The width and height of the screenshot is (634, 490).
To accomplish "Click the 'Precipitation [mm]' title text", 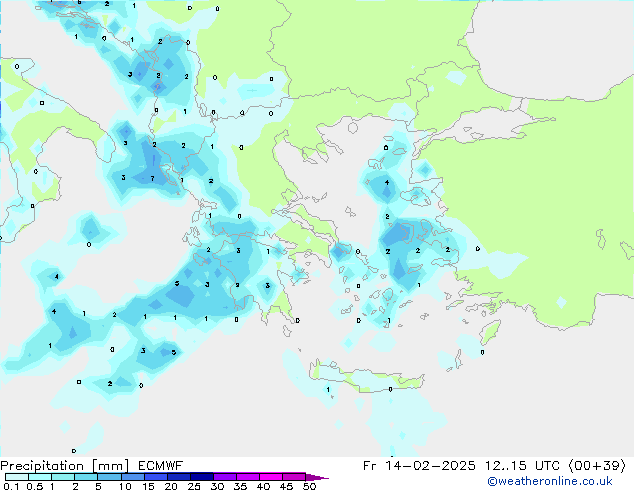I will [x=65, y=466].
